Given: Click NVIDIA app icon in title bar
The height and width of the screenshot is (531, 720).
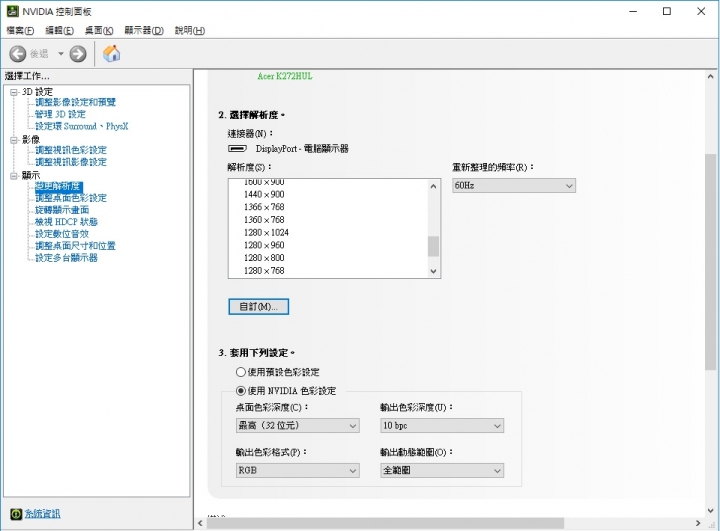Looking at the screenshot, I should click(12, 11).
